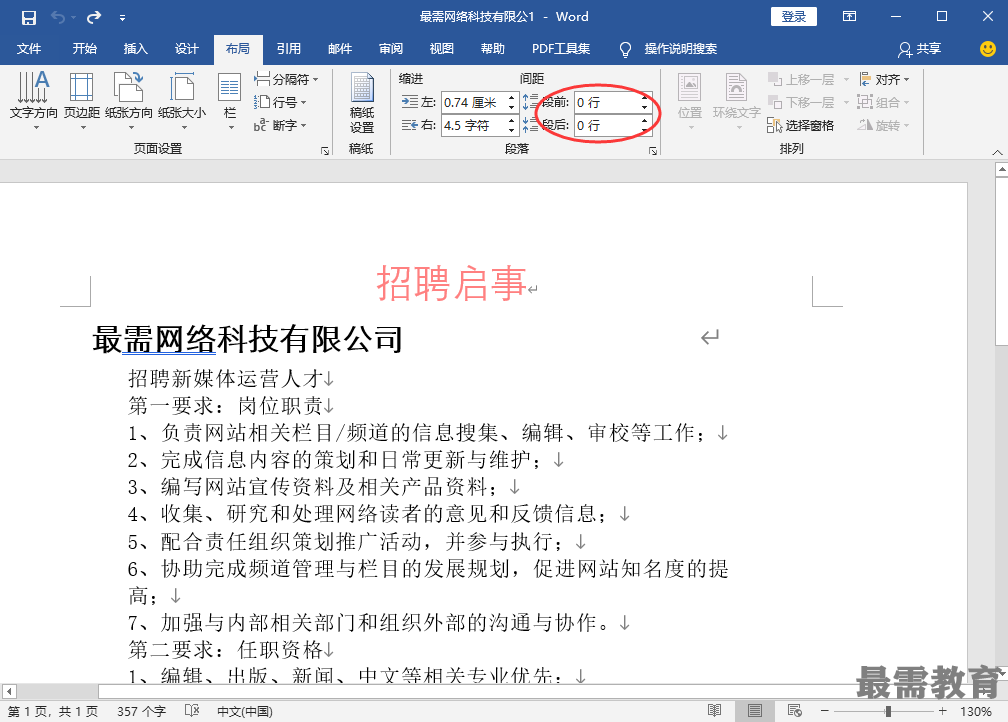Click the language 中文(中国) status item

point(244,711)
